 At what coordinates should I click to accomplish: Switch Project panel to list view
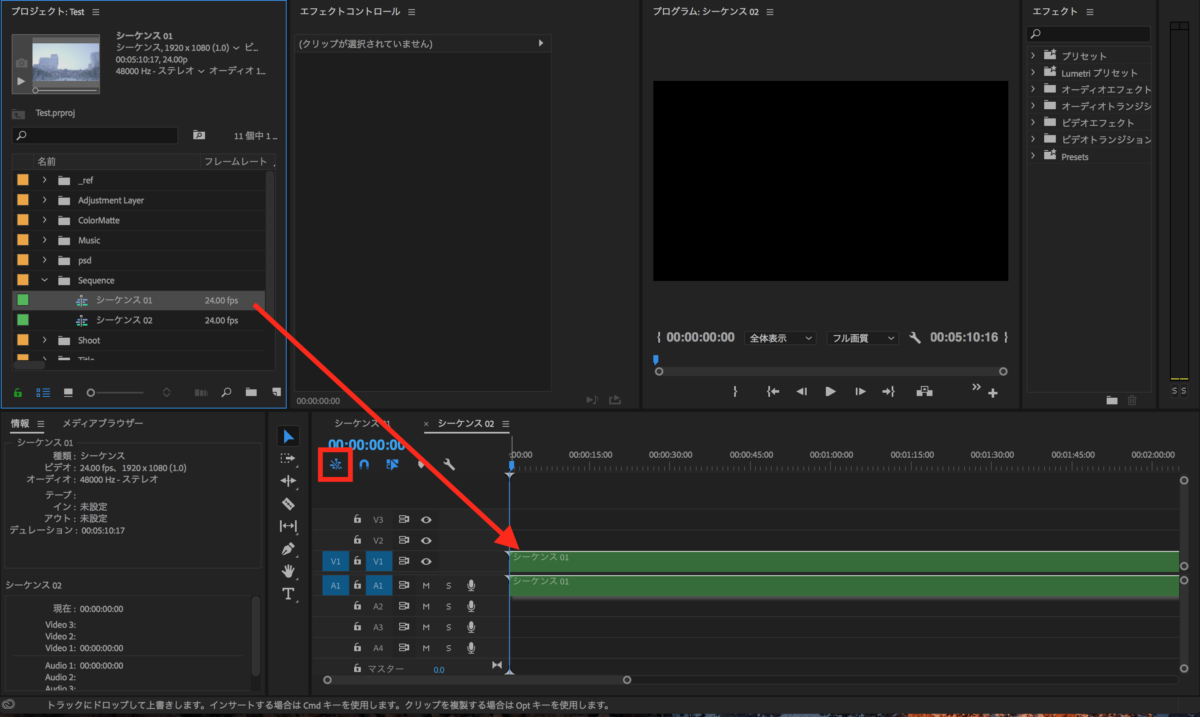pos(43,393)
